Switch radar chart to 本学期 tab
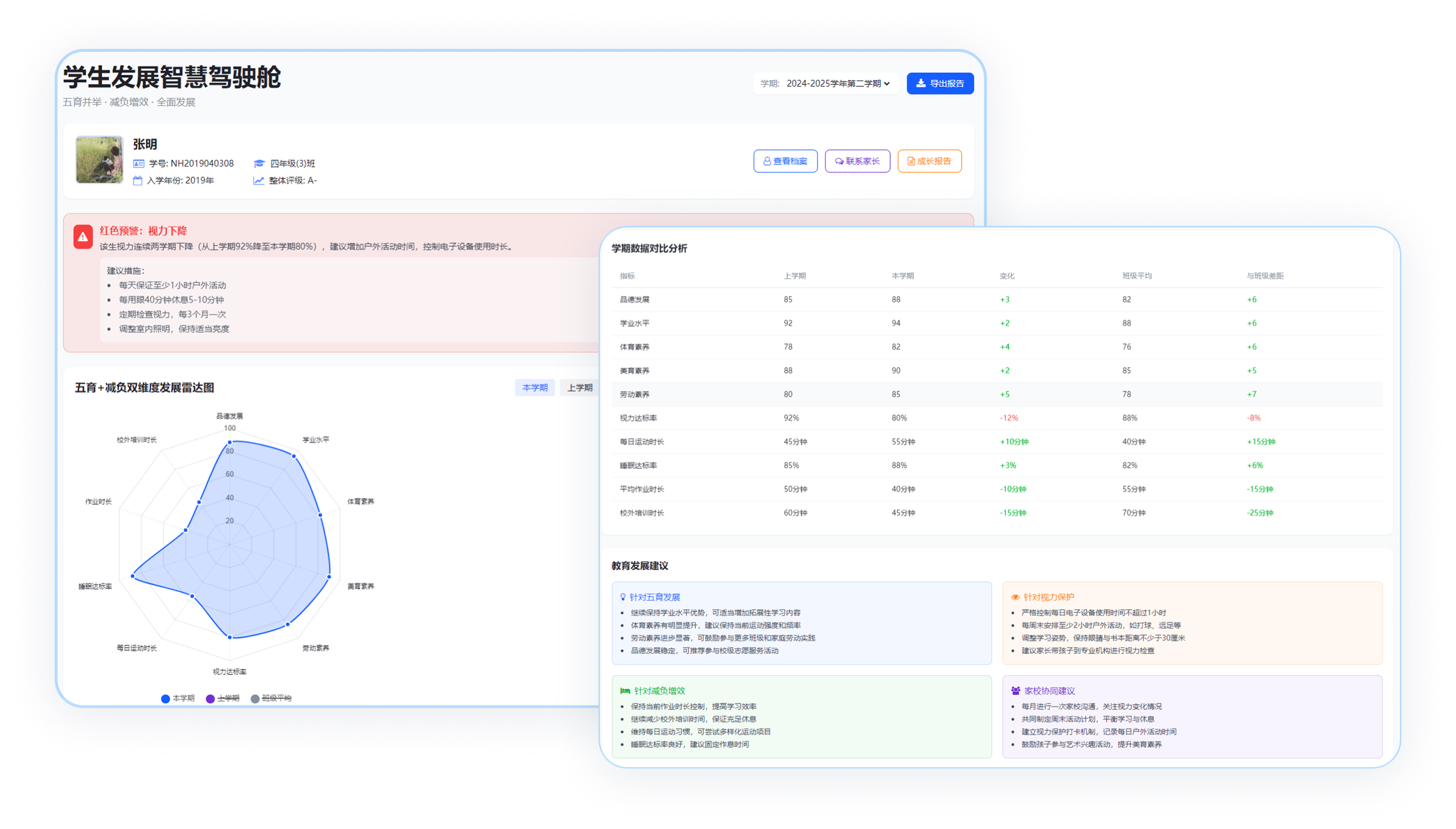 (534, 388)
